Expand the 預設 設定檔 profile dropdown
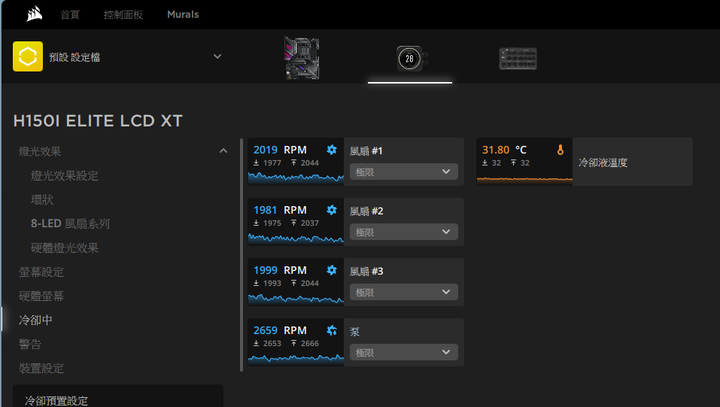This screenshot has width=720, height=407. [x=217, y=57]
